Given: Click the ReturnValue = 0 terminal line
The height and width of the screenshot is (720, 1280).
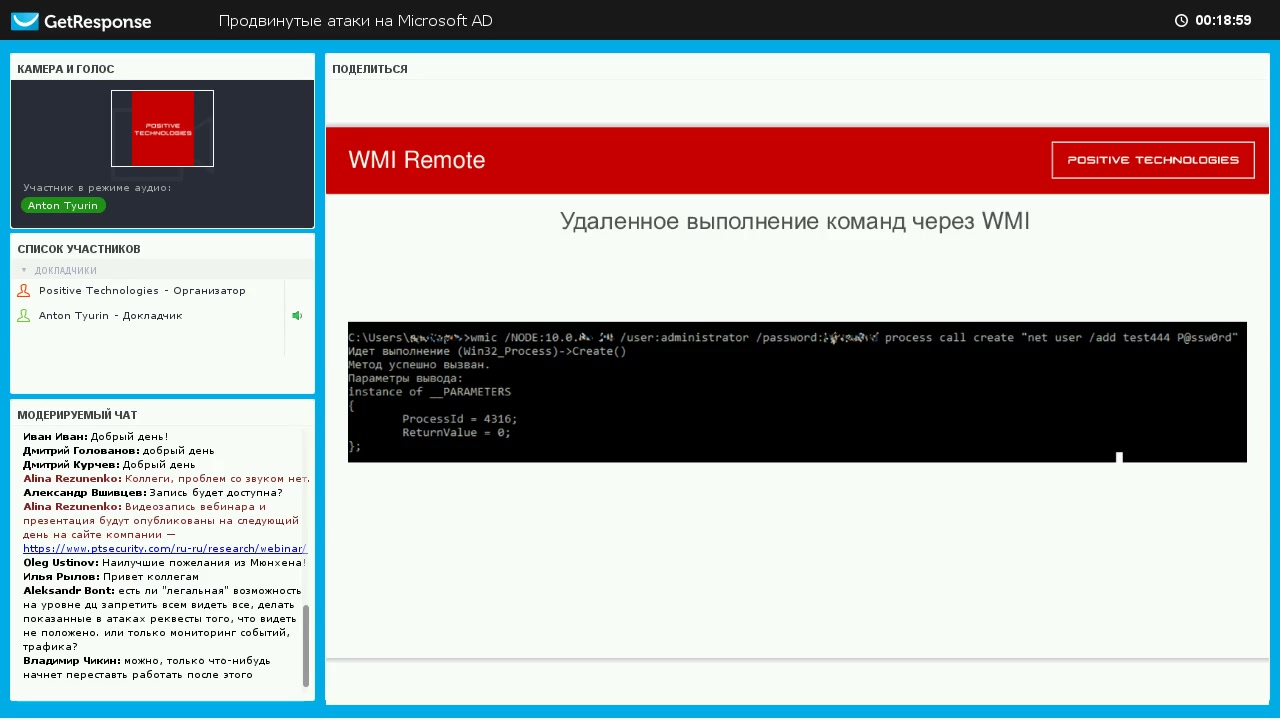Looking at the screenshot, I should click(456, 433).
